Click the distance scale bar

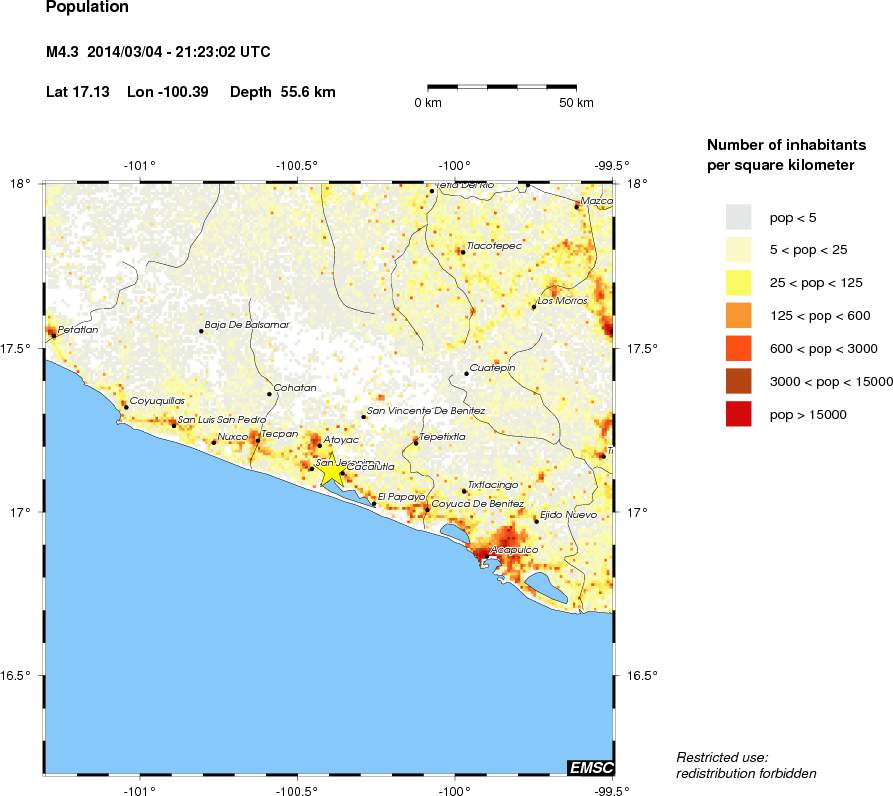pyautogui.click(x=502, y=88)
